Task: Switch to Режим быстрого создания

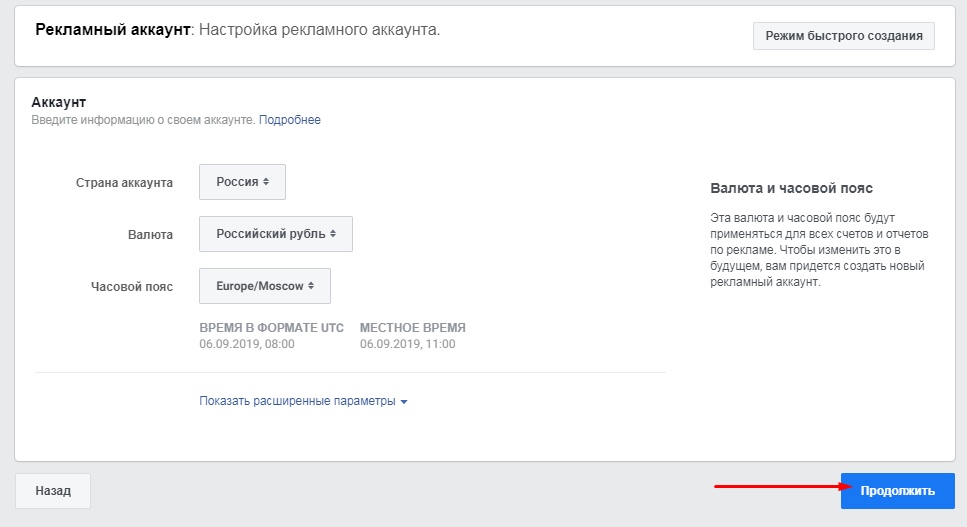Action: [843, 36]
